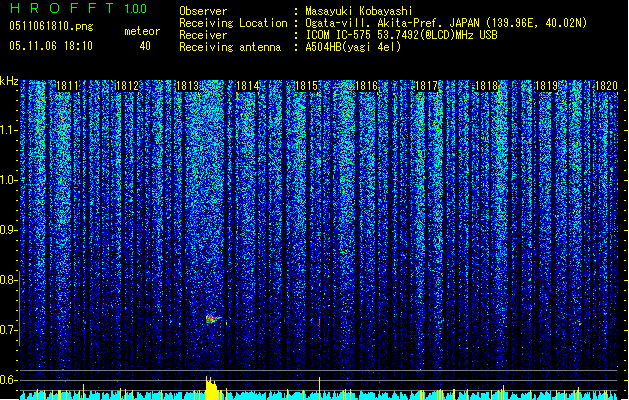Click the 1818 time marker

coord(487,86)
